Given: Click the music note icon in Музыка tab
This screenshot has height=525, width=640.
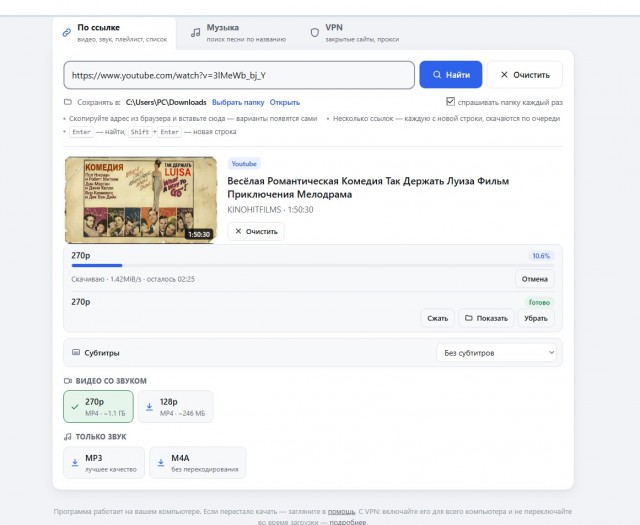Looking at the screenshot, I should click(x=196, y=33).
